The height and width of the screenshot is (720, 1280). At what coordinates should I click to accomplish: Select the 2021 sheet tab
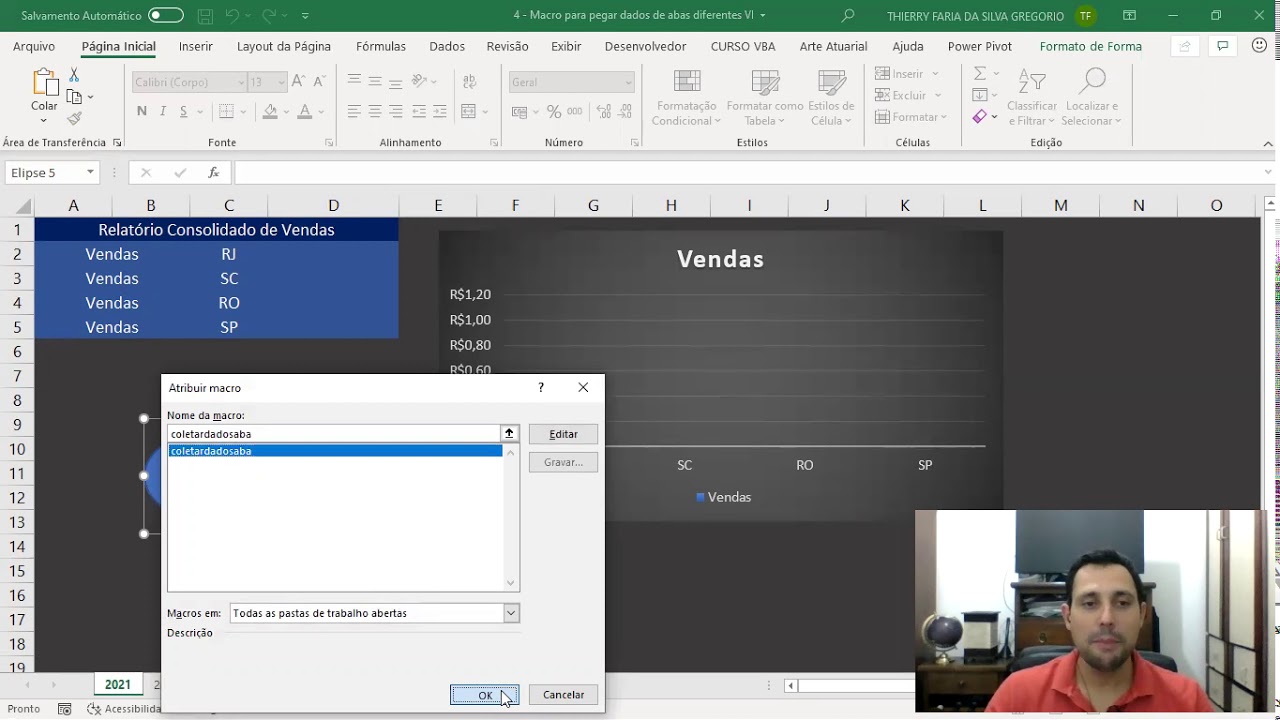coord(118,685)
